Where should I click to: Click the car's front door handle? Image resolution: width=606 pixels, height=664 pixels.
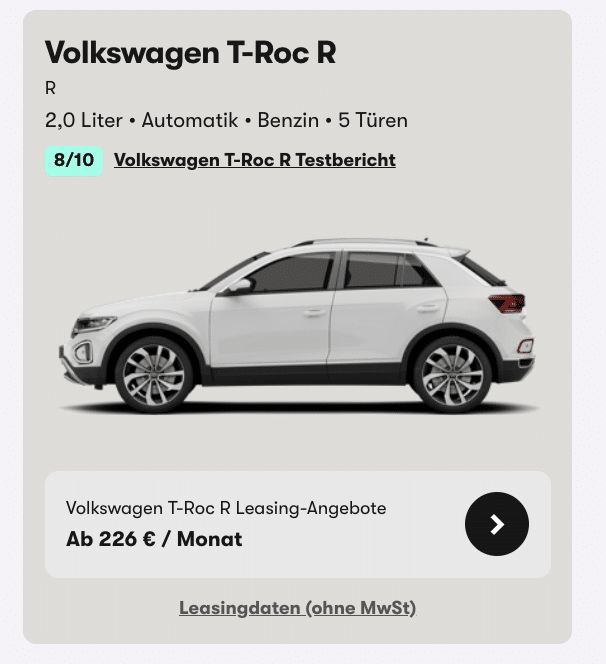[x=314, y=313]
